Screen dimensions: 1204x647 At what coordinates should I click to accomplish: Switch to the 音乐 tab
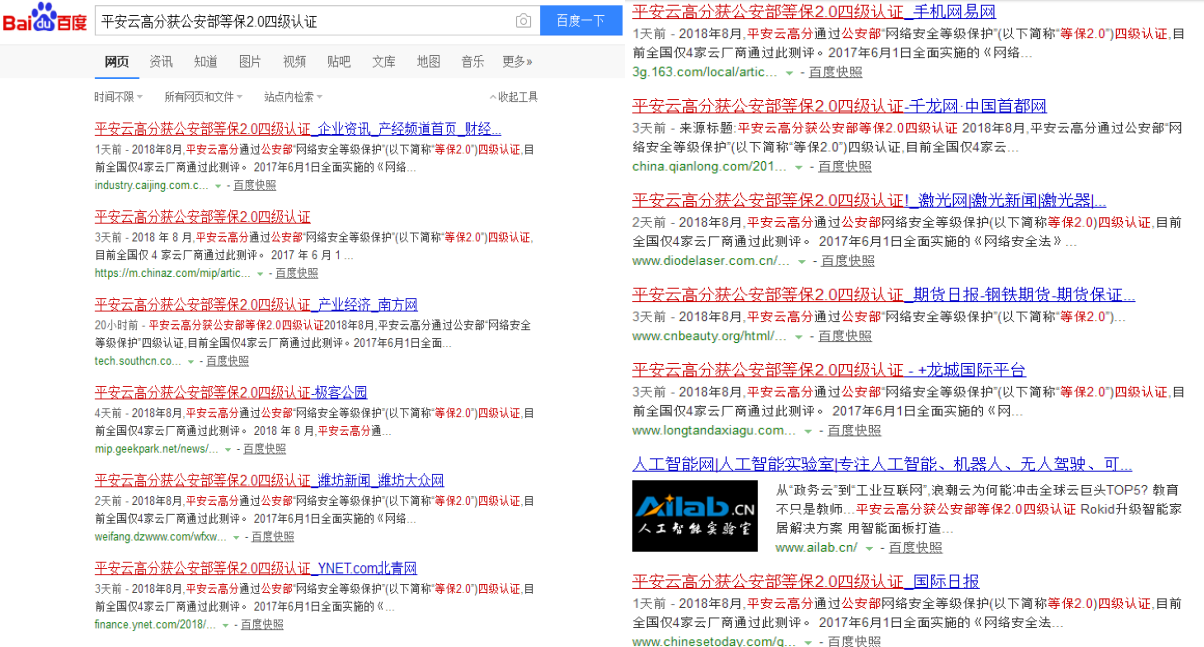[473, 62]
